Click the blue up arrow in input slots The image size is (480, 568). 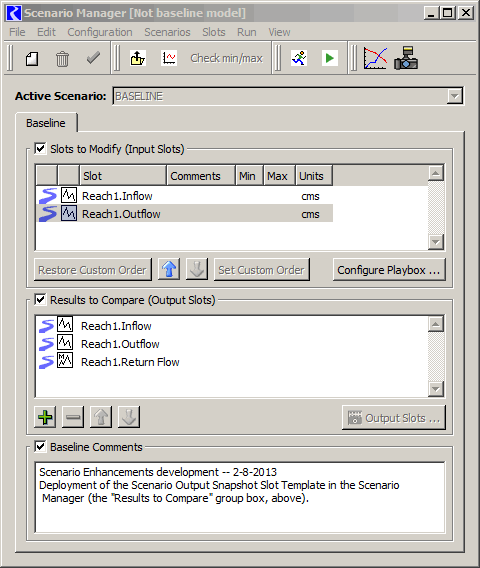pos(169,270)
